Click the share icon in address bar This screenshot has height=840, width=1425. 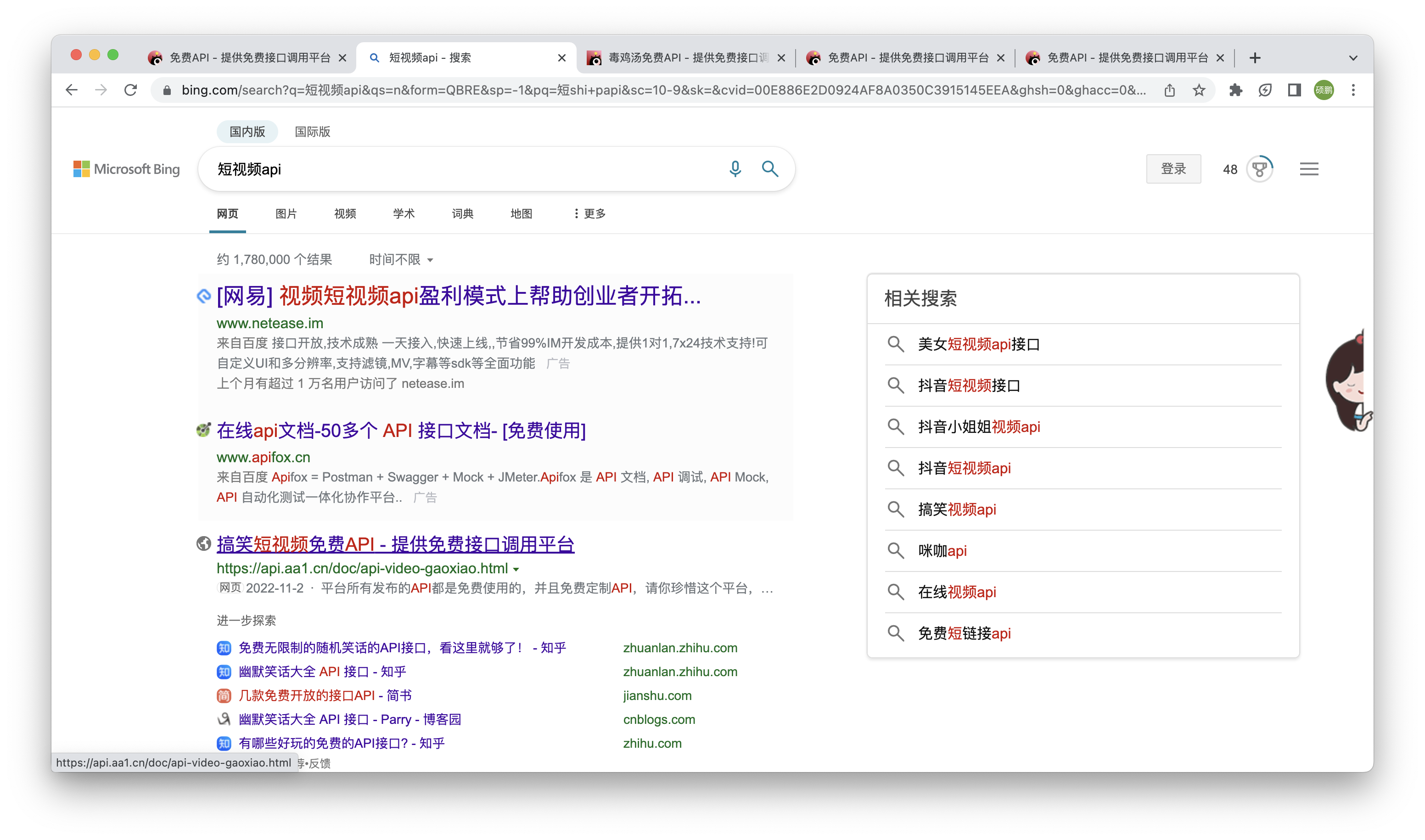(1170, 90)
